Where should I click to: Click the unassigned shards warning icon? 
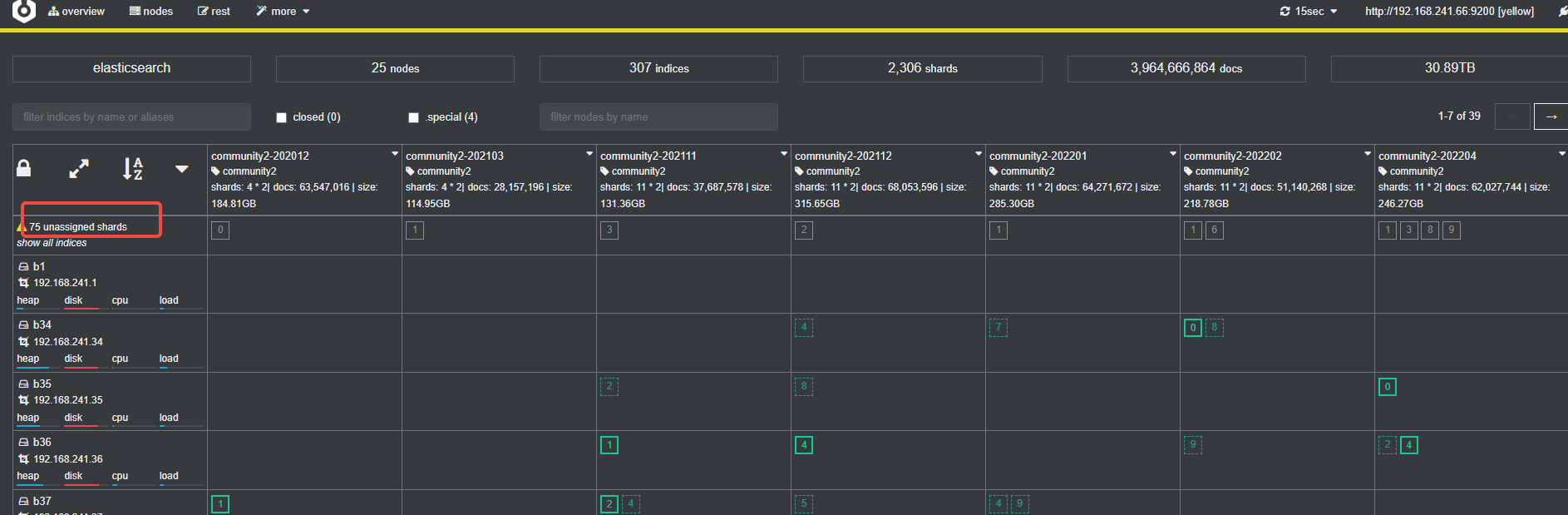coord(22,227)
